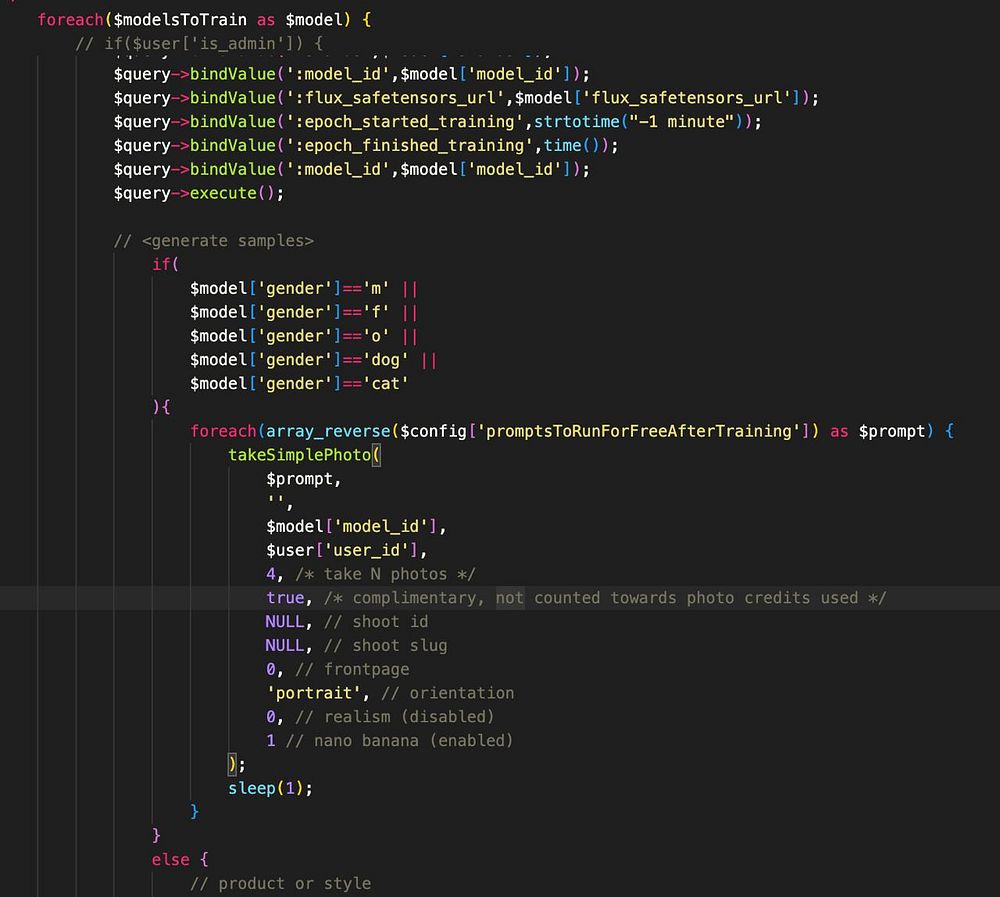The width and height of the screenshot is (1000, 897).
Task: Click the "$model['model_id']," argument line
Action: (357, 526)
